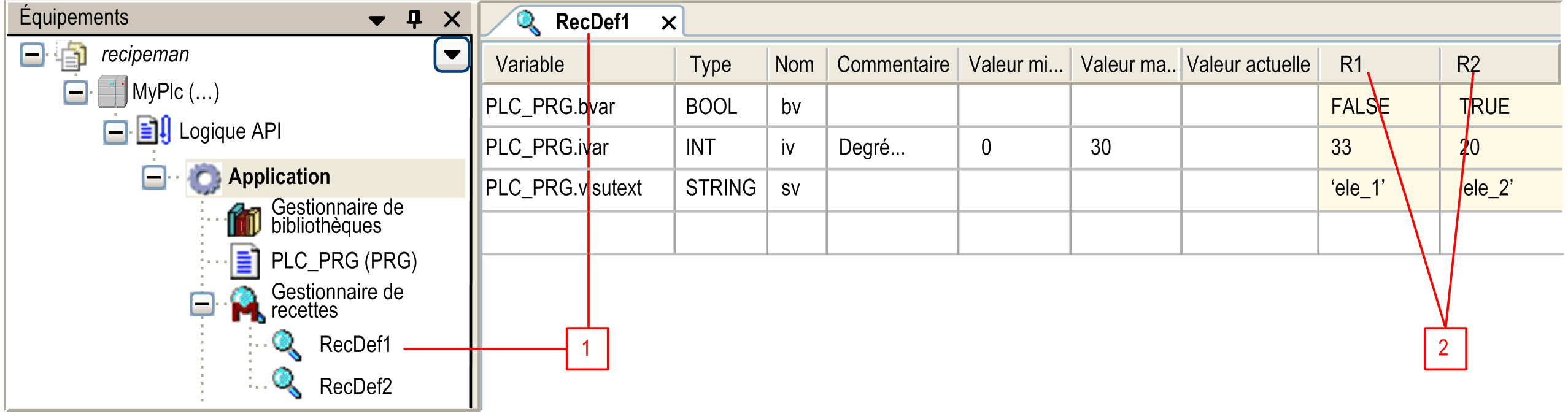Collapse the Gestionnaire de recettes node

coord(202,304)
